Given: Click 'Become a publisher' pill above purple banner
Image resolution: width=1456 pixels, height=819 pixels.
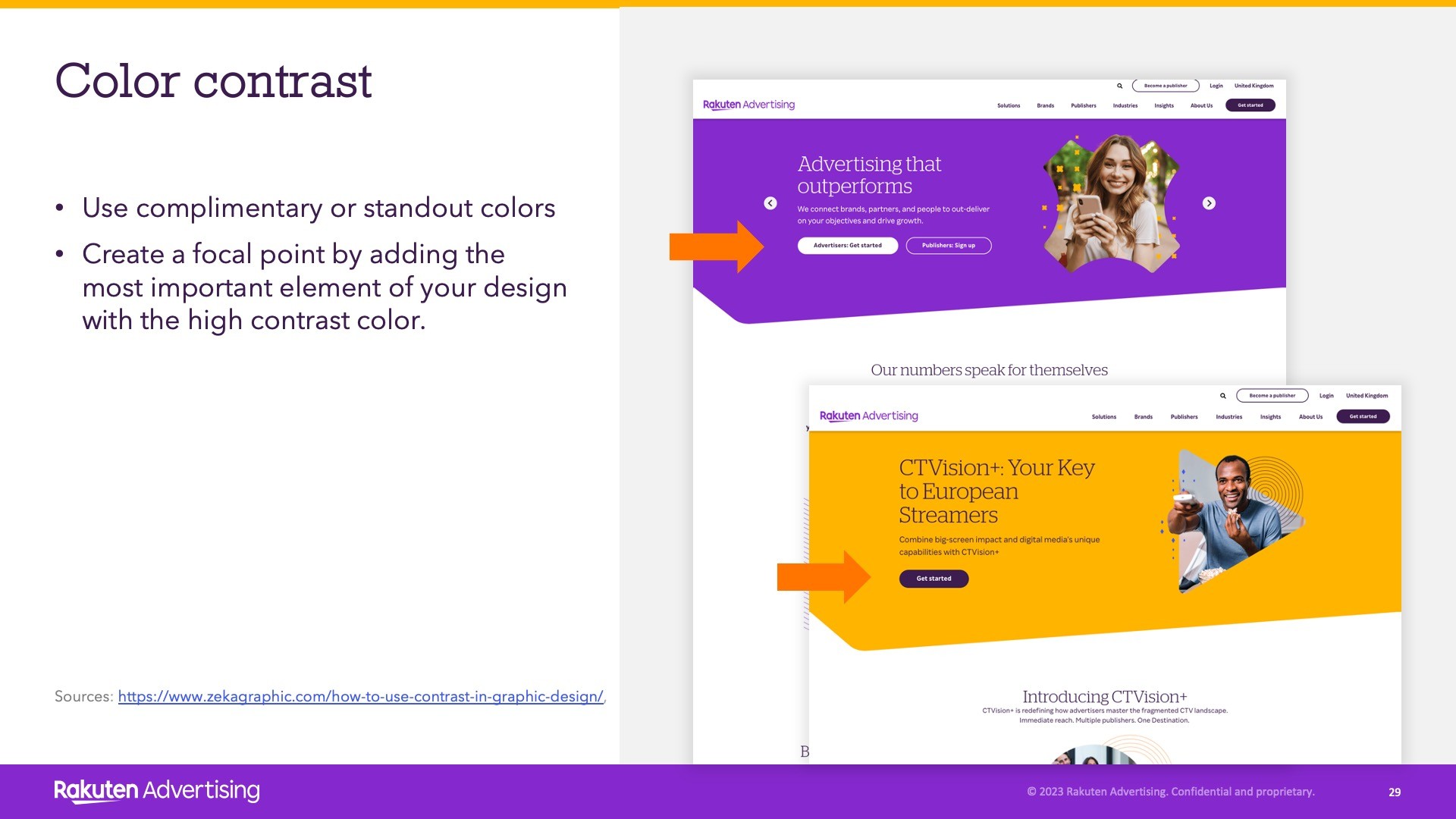Looking at the screenshot, I should click(x=1165, y=86).
